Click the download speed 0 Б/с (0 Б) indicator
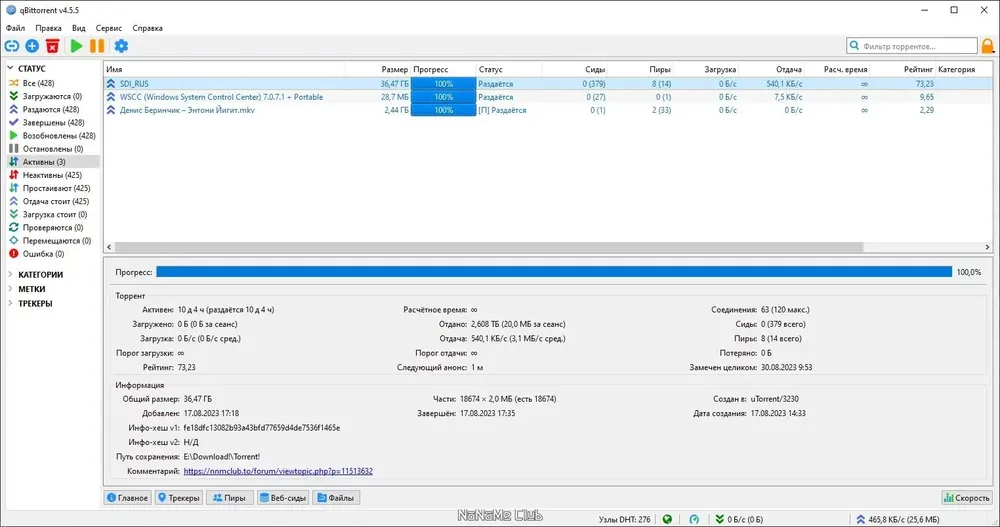Screen dimensions: 1000x527 click(x=739, y=519)
